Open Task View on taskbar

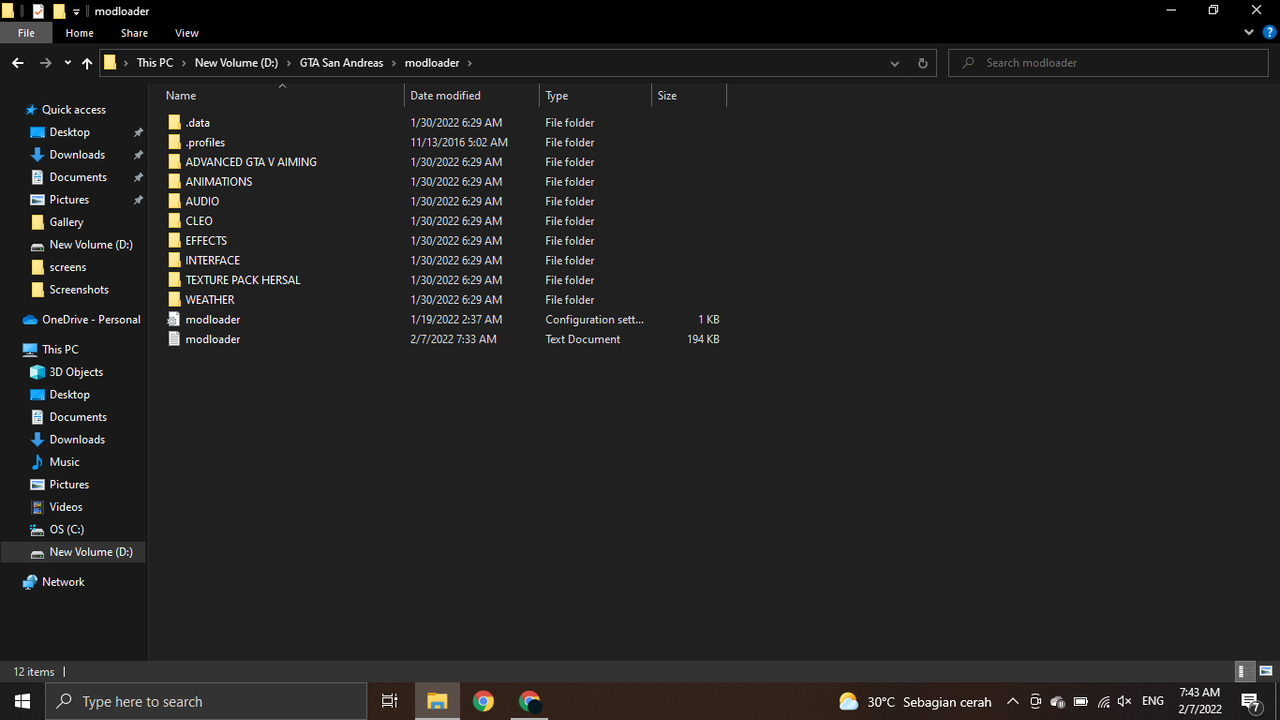390,701
